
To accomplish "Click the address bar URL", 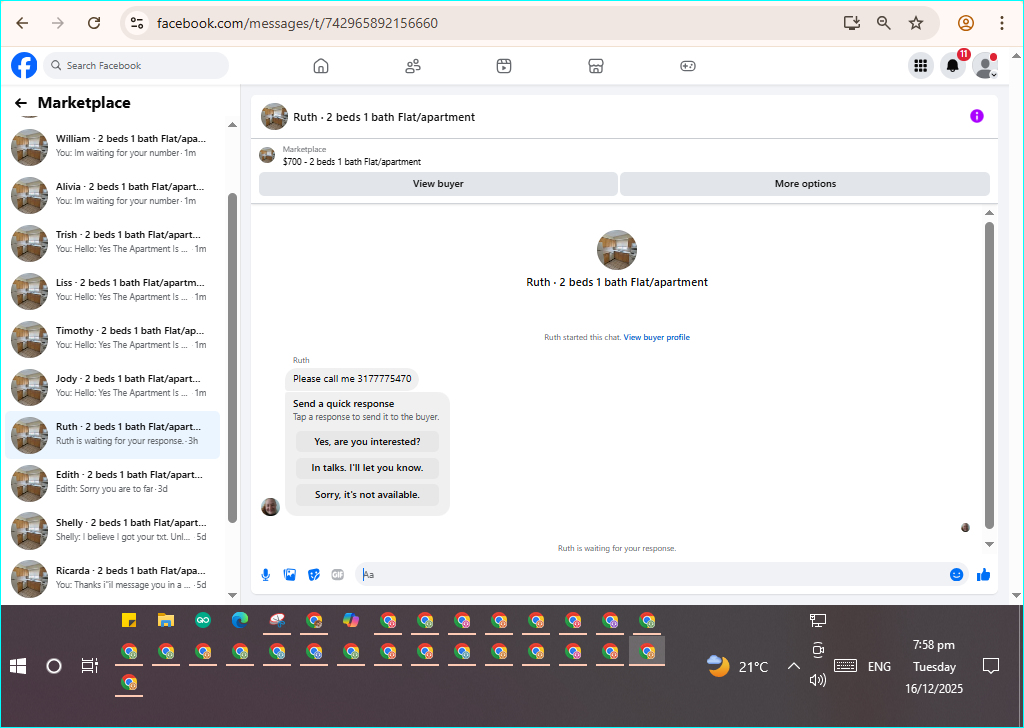I will coord(297,24).
